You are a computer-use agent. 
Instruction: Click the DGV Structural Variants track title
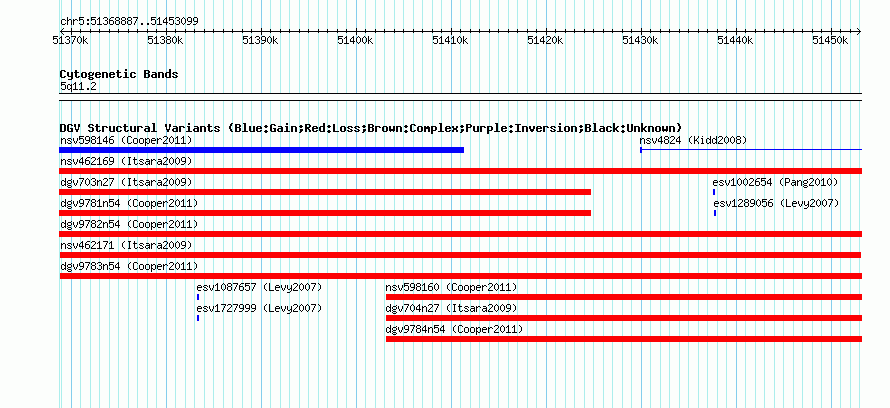point(371,128)
